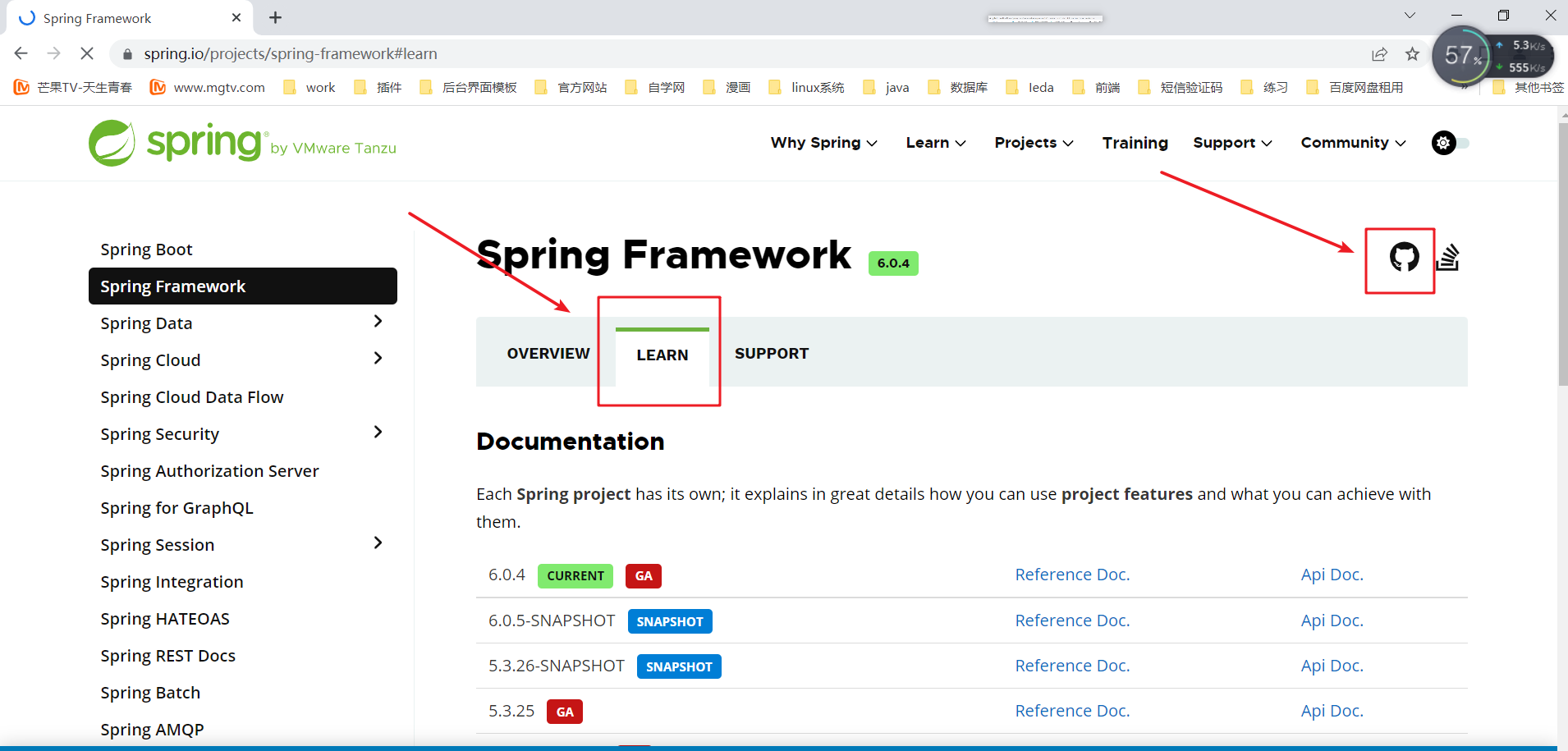Open Reference Doc. for 5.3.25

pyautogui.click(x=1072, y=711)
